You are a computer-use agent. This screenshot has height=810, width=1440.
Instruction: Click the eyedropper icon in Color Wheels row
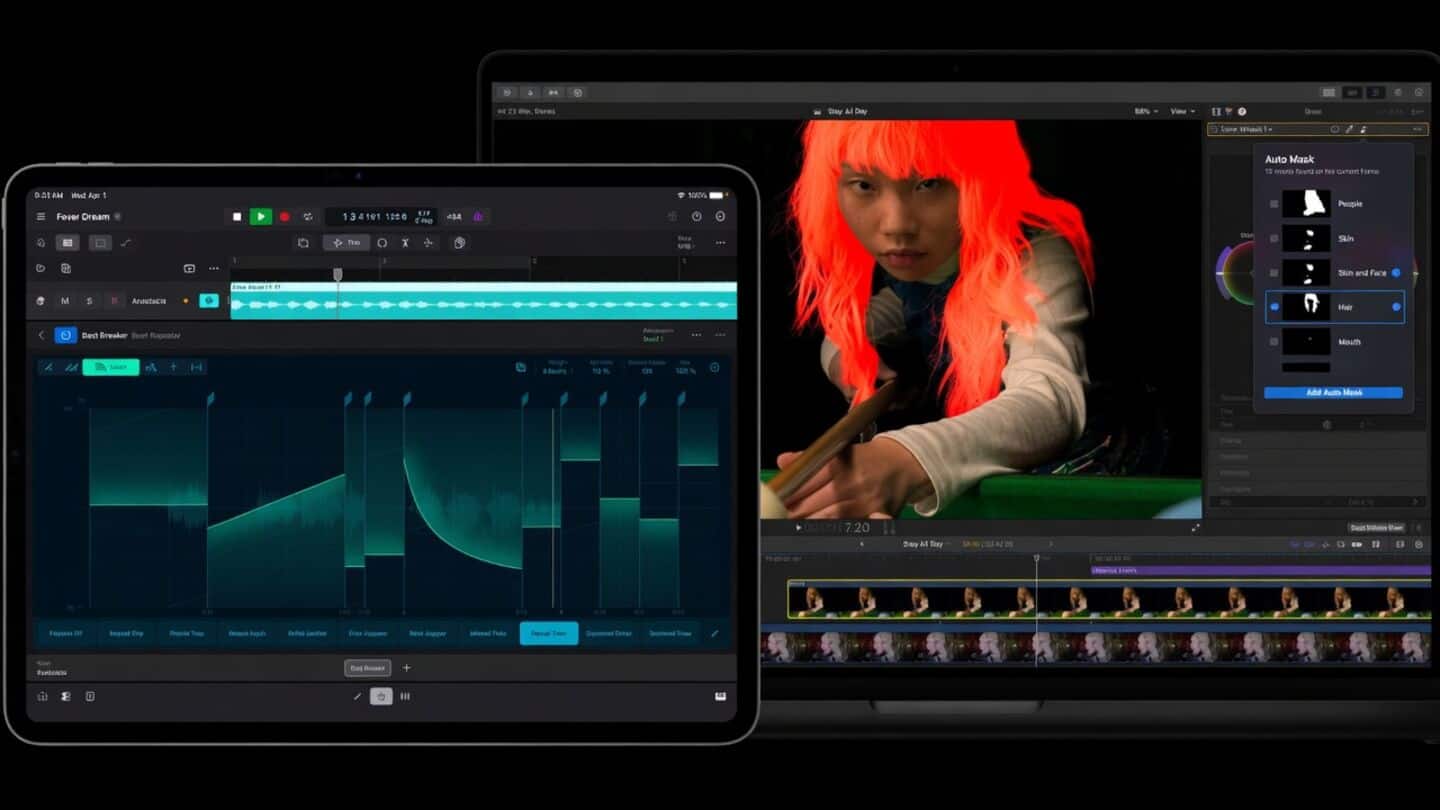pyautogui.click(x=1348, y=129)
